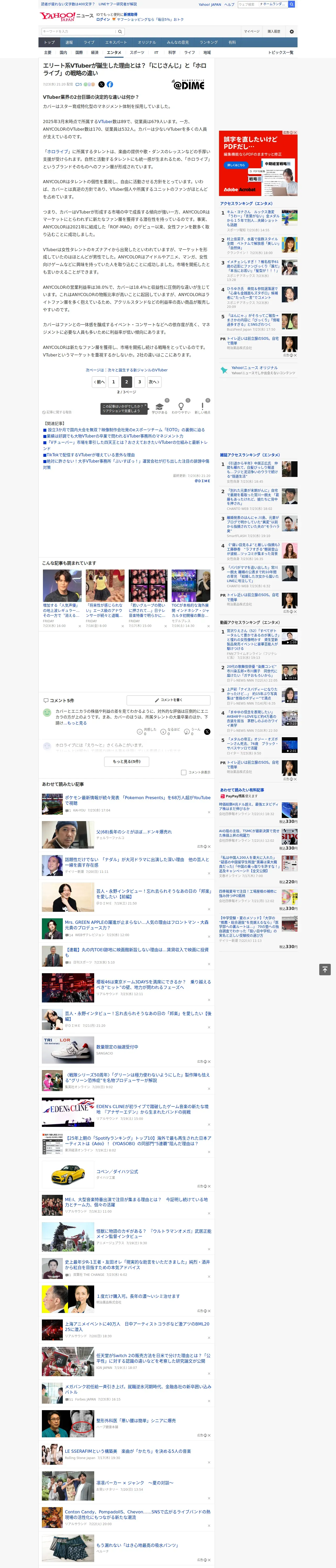The width and height of the screenshot is (336, 1568).
Task: Click the blue web search magnifier button
Action: point(292,4)
